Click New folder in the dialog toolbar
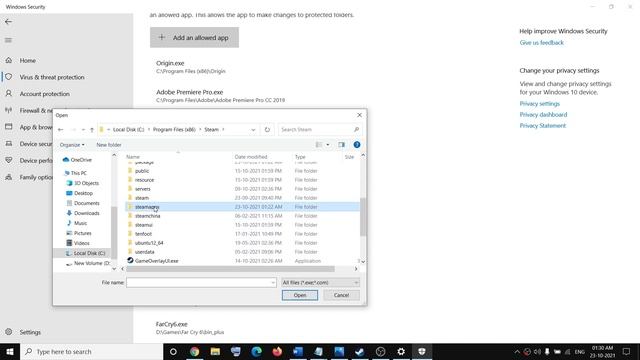 click(109, 145)
